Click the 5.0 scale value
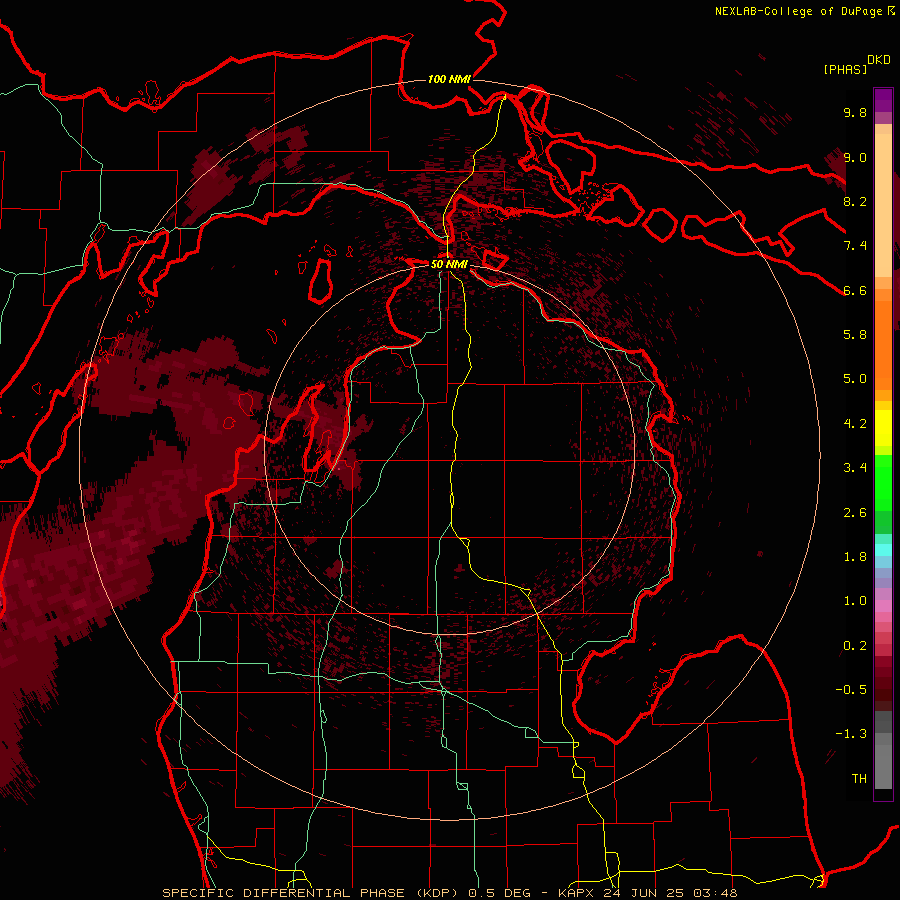This screenshot has width=900, height=900. coord(855,379)
